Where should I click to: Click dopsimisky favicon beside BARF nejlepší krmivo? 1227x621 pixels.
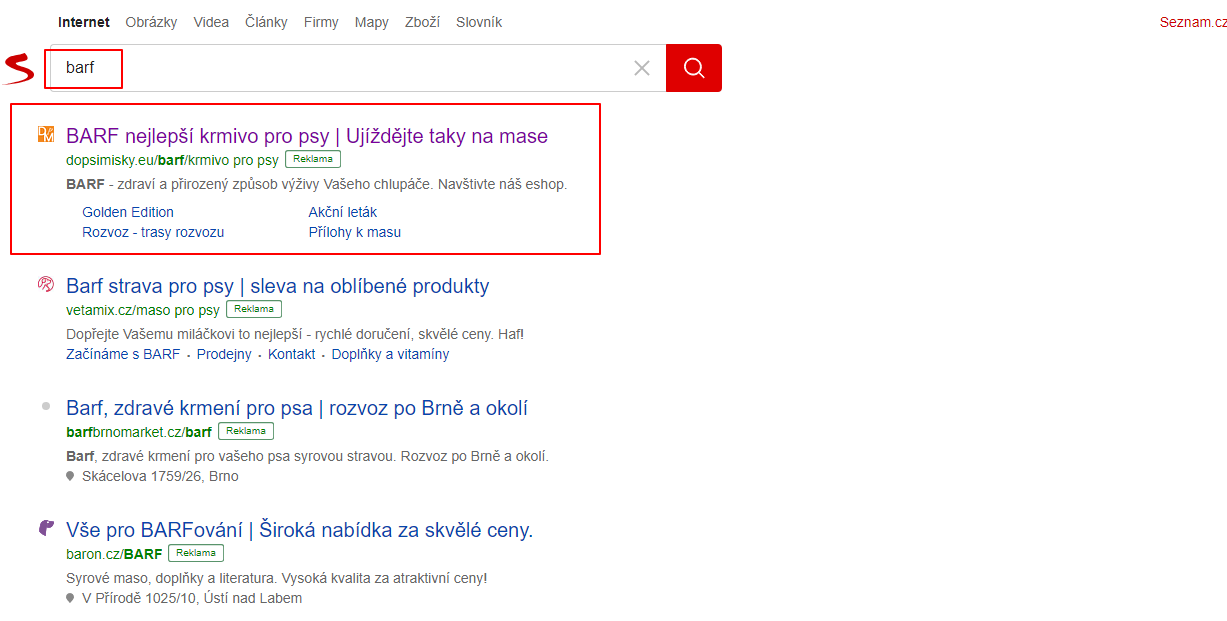(x=45, y=135)
